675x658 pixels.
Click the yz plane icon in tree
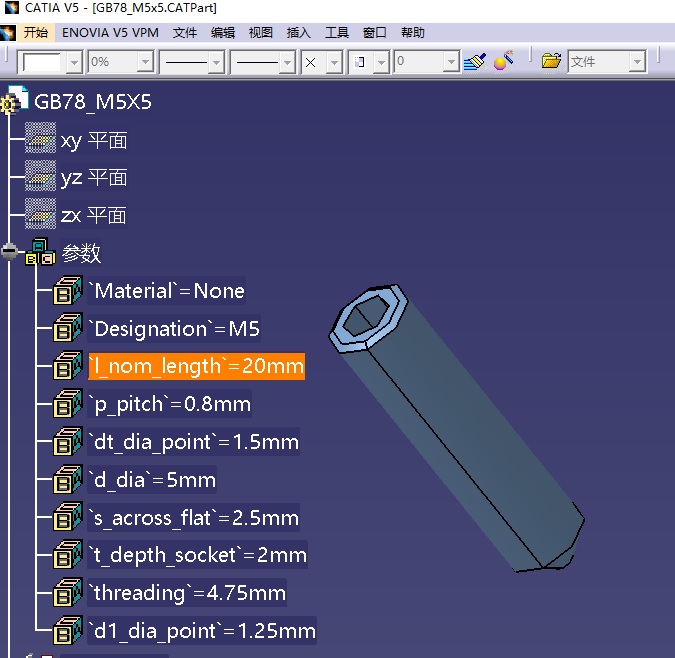40,176
